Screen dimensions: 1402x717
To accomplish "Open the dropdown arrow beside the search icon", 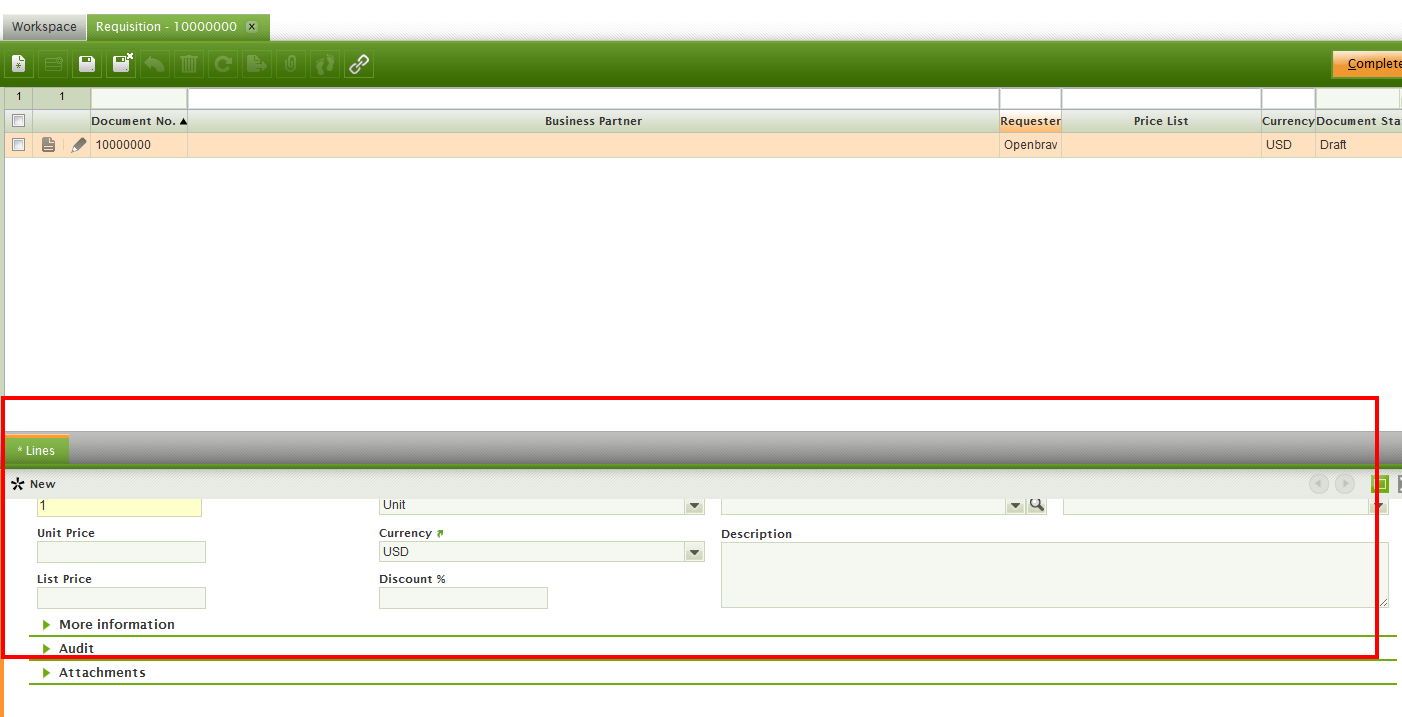I will pos(1016,506).
